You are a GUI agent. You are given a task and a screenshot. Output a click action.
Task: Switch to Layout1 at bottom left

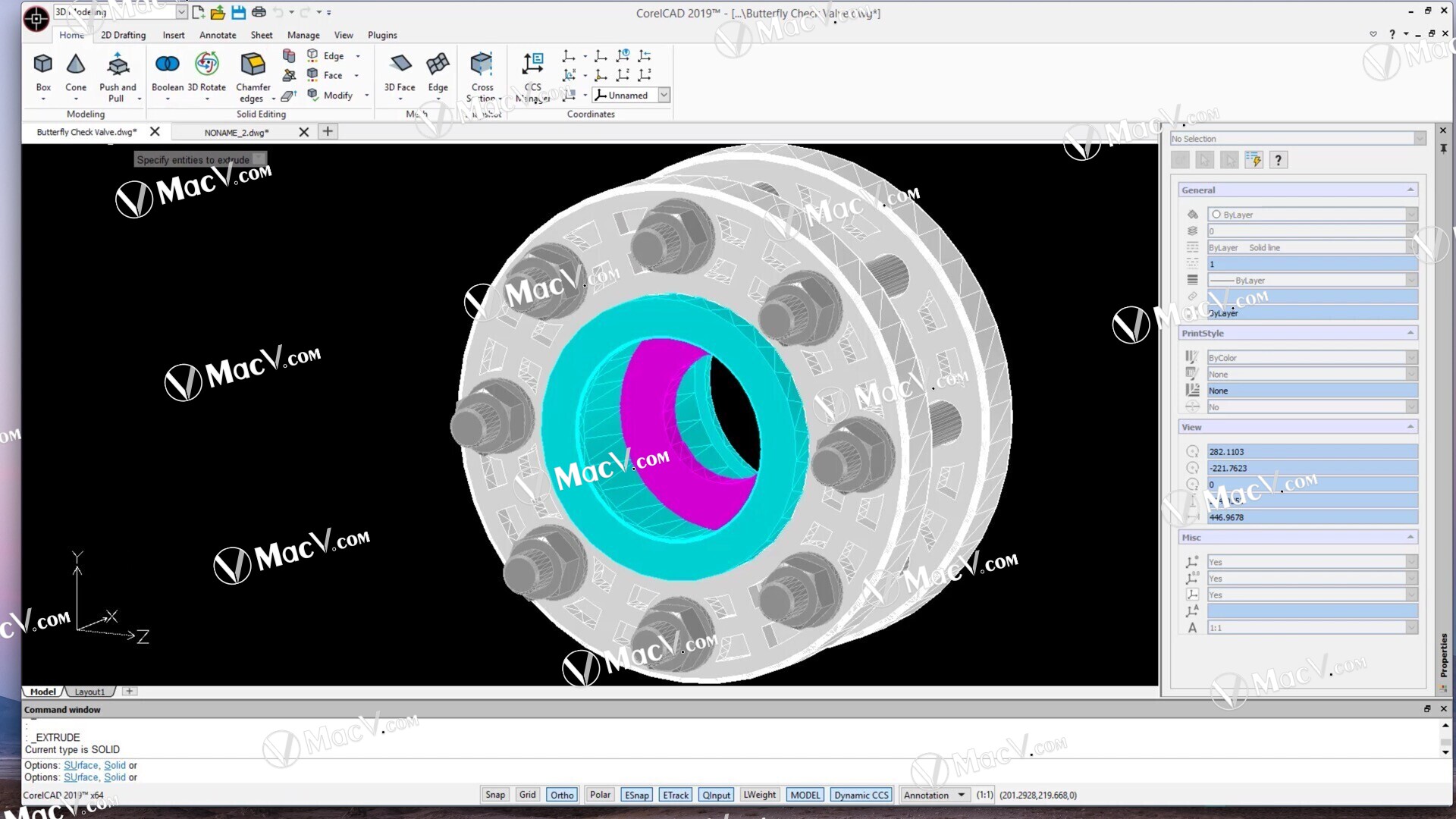[x=89, y=691]
